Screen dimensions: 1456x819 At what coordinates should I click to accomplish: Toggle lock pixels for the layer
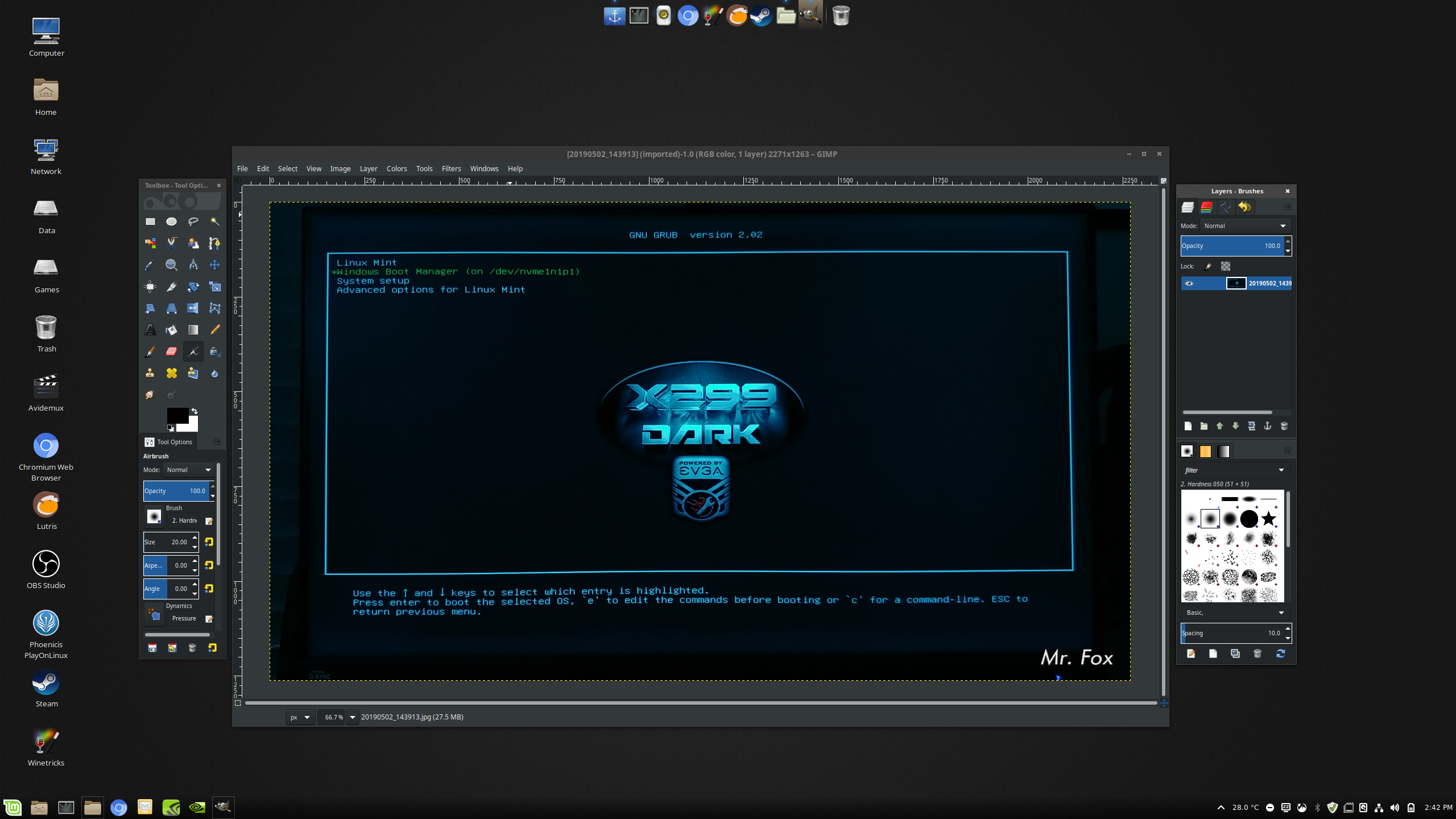[x=1208, y=266]
